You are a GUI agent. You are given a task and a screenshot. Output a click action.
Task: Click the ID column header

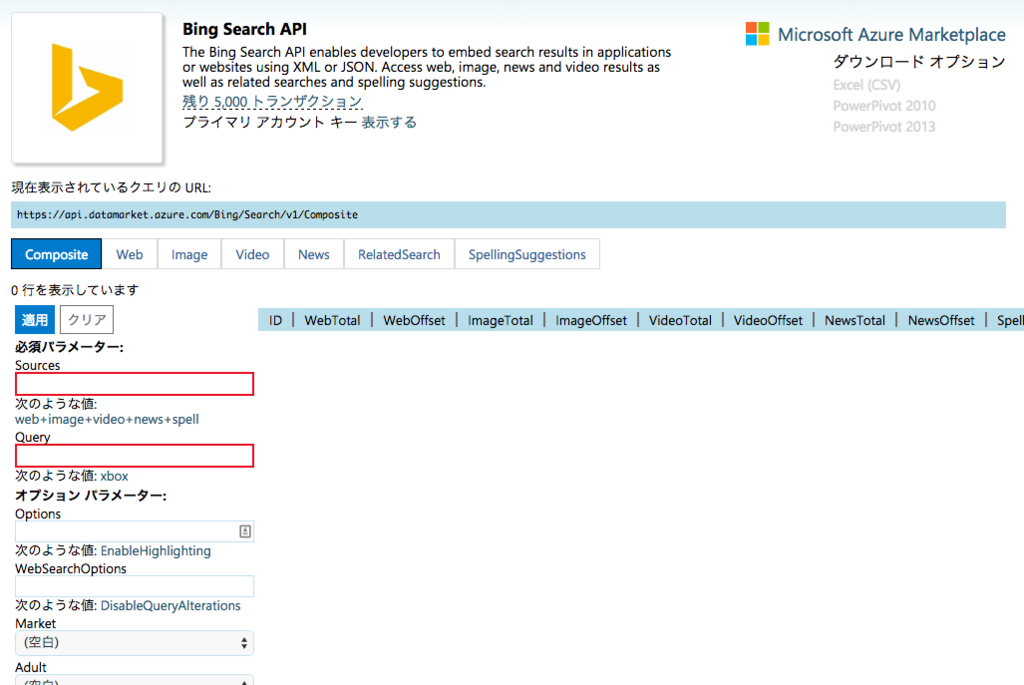point(276,320)
